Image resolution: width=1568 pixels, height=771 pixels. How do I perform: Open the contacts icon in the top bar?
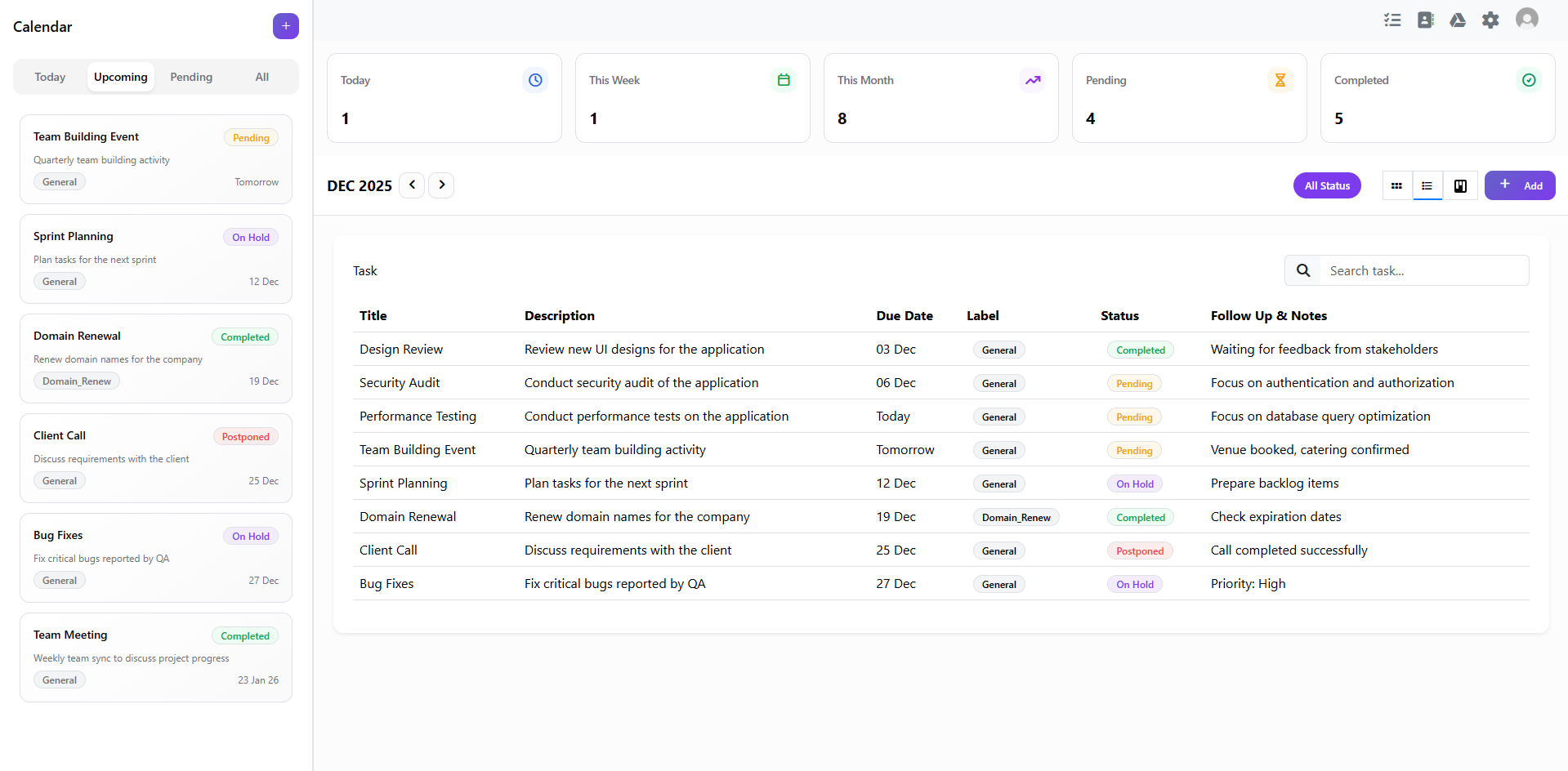click(1425, 20)
